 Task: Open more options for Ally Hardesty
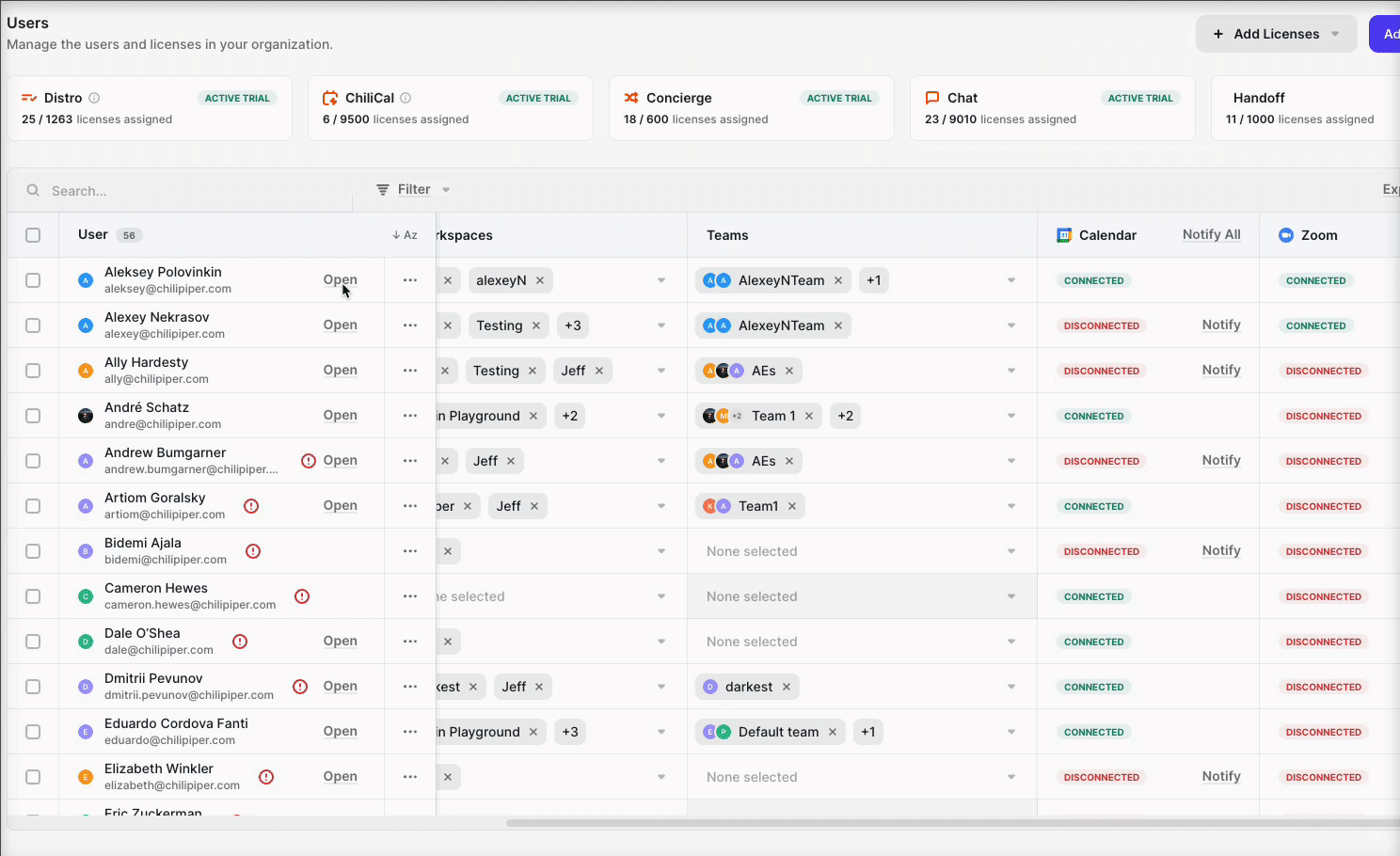tap(410, 371)
